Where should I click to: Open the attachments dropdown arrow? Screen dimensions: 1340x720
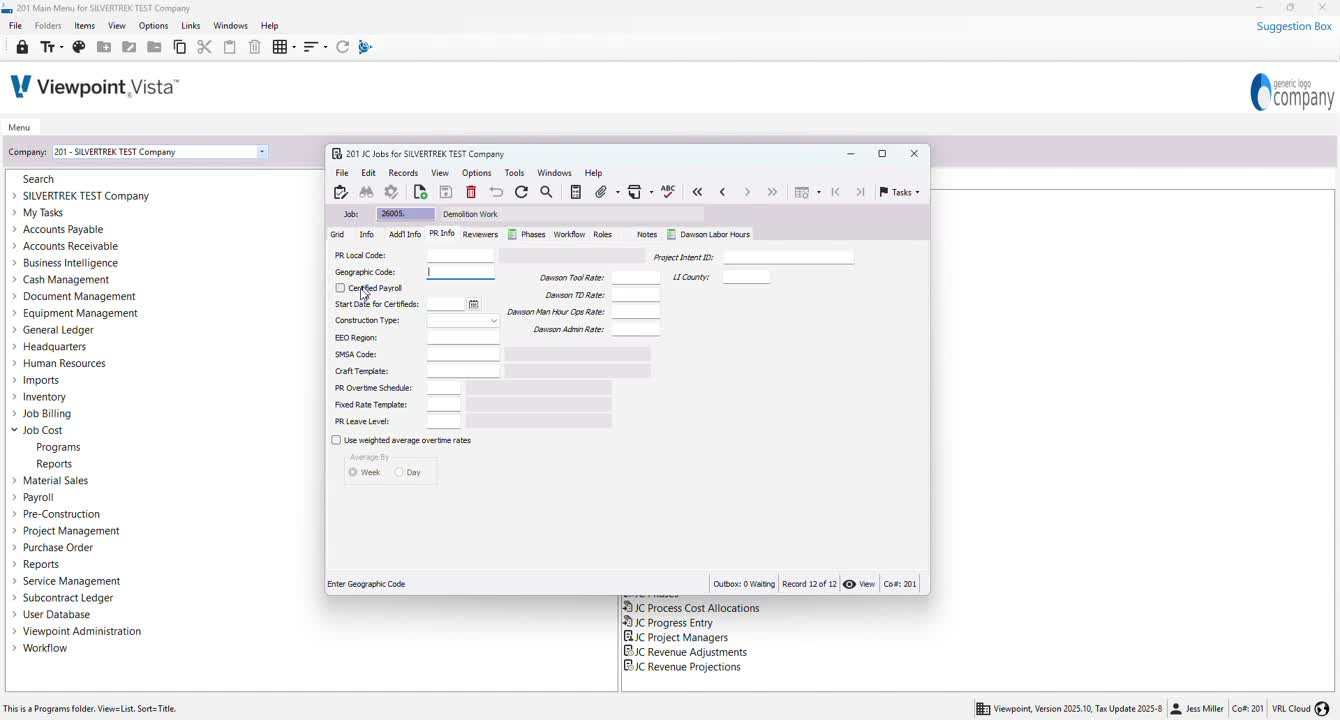pos(618,192)
